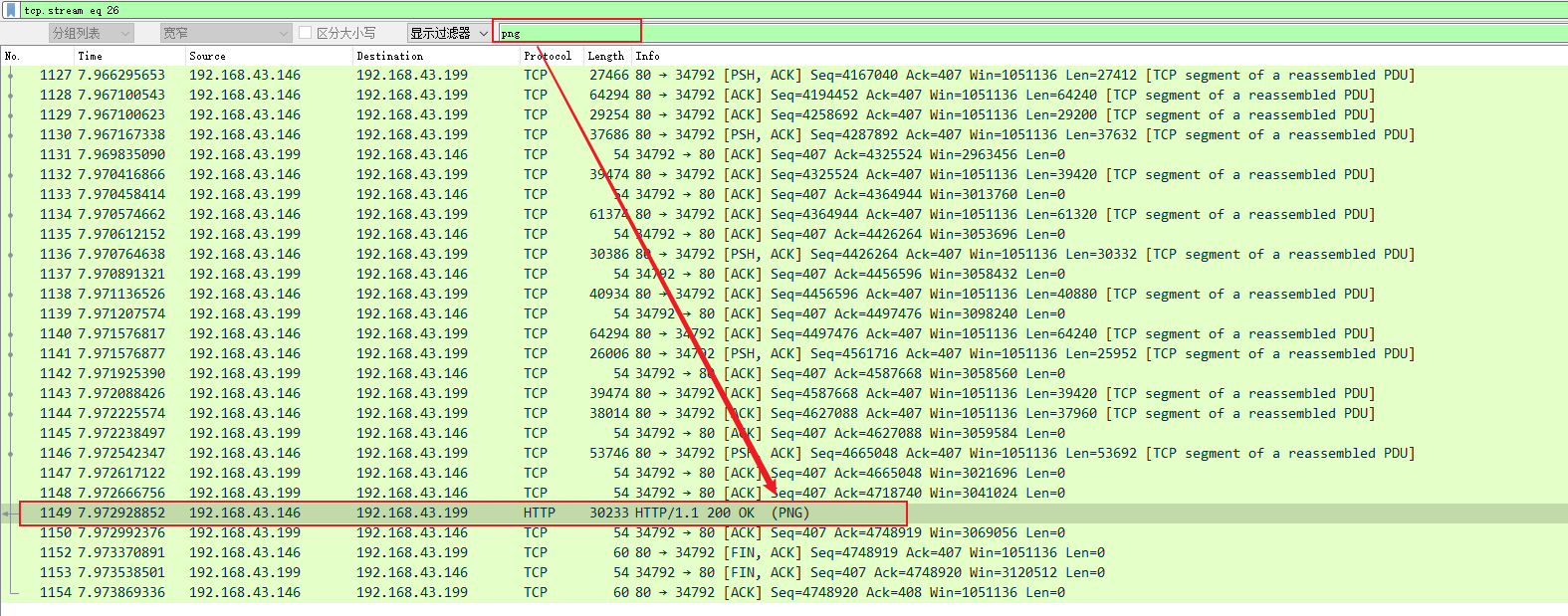1568x616 pixels.
Task: Sort by the Time column header
Action: pyautogui.click(x=91, y=56)
